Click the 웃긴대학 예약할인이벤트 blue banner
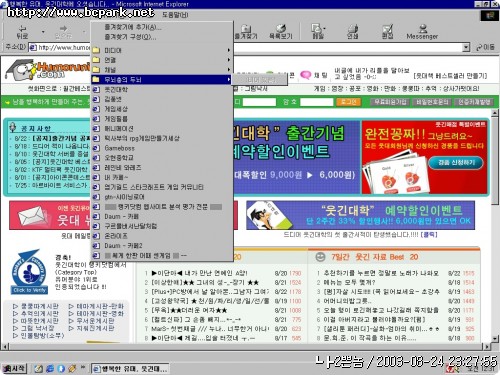 coord(360,215)
